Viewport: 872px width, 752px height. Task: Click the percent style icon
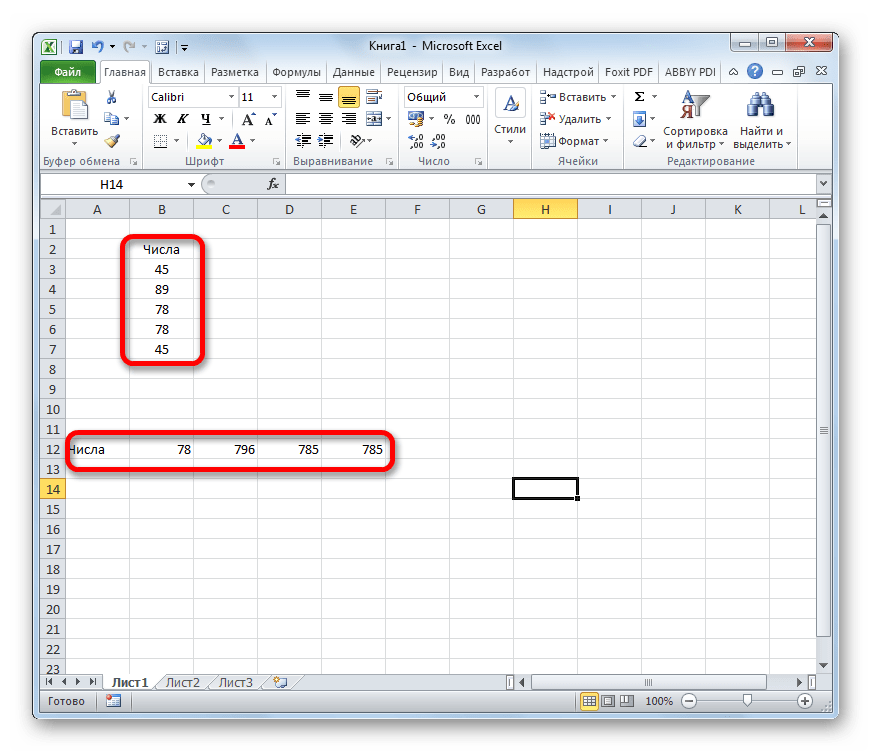pos(449,119)
